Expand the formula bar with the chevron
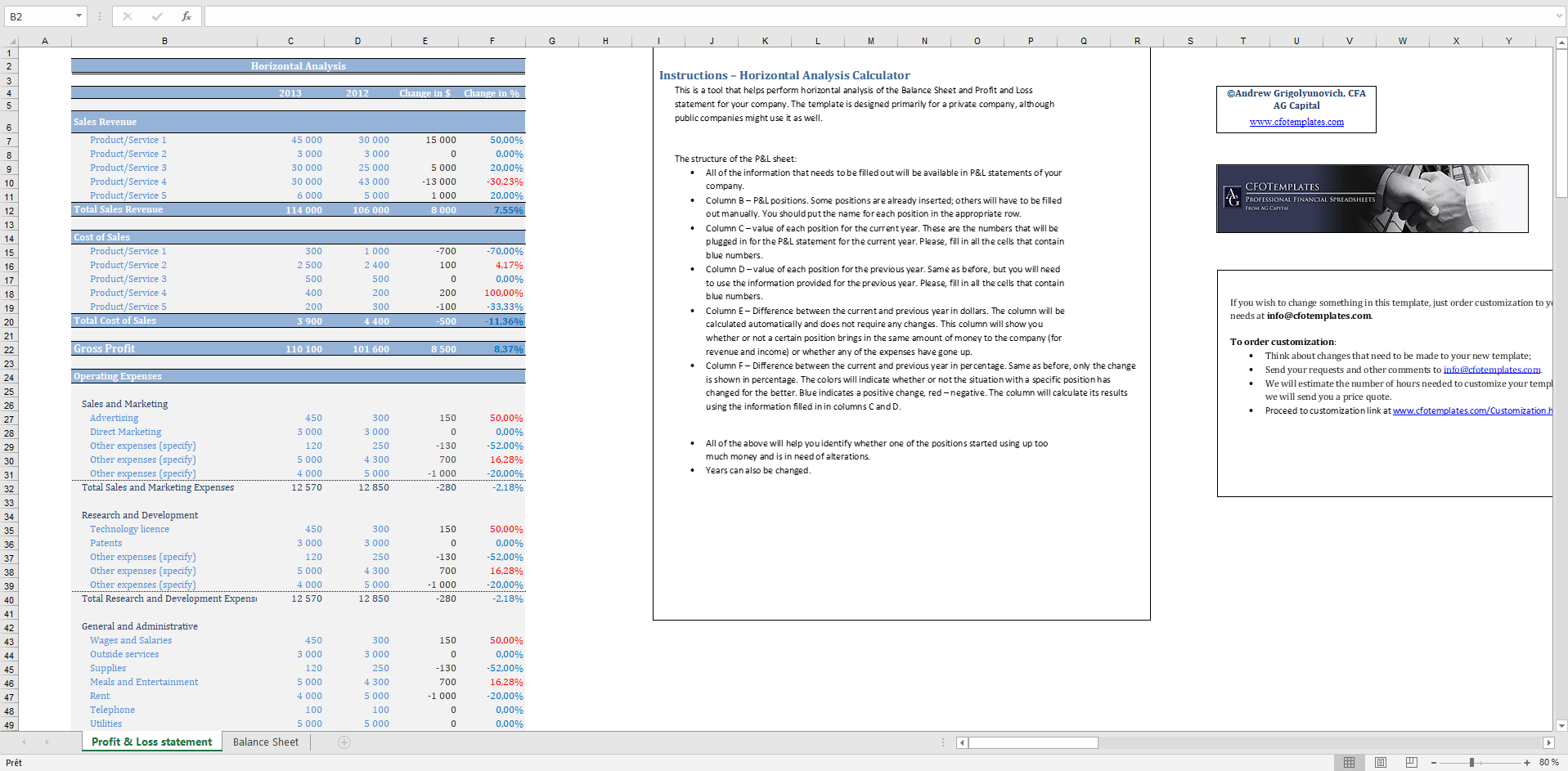 [x=1559, y=16]
